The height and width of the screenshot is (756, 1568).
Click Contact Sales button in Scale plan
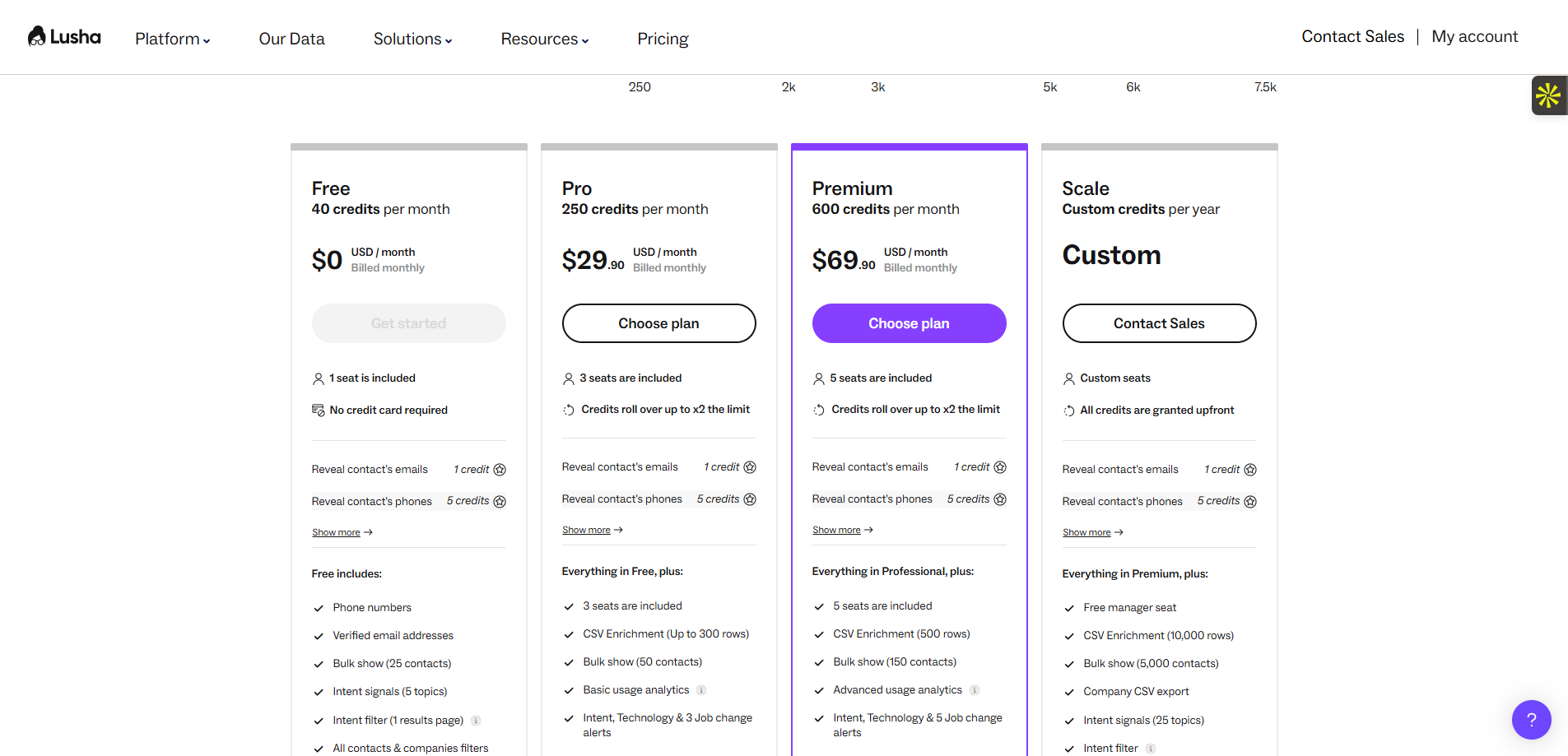coord(1159,323)
